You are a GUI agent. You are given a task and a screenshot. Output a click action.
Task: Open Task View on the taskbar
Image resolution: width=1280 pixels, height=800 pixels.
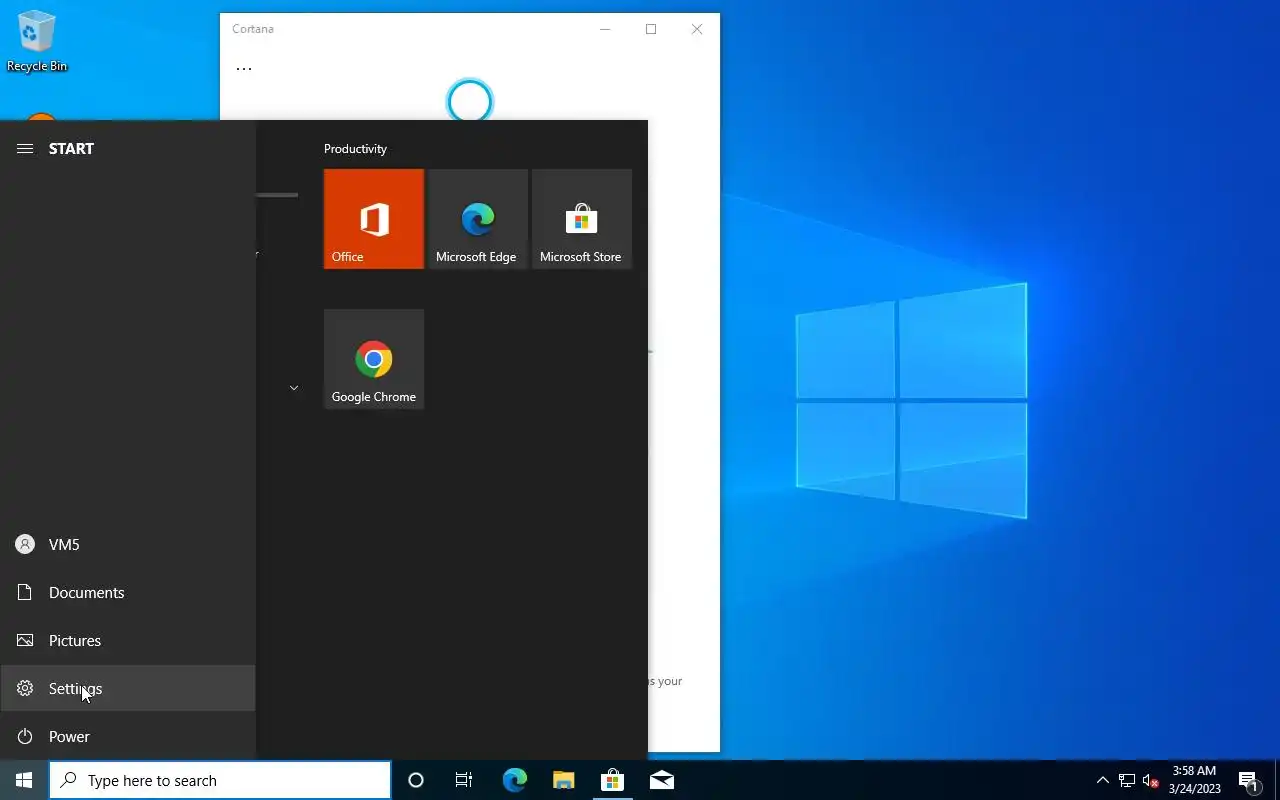pyautogui.click(x=464, y=780)
